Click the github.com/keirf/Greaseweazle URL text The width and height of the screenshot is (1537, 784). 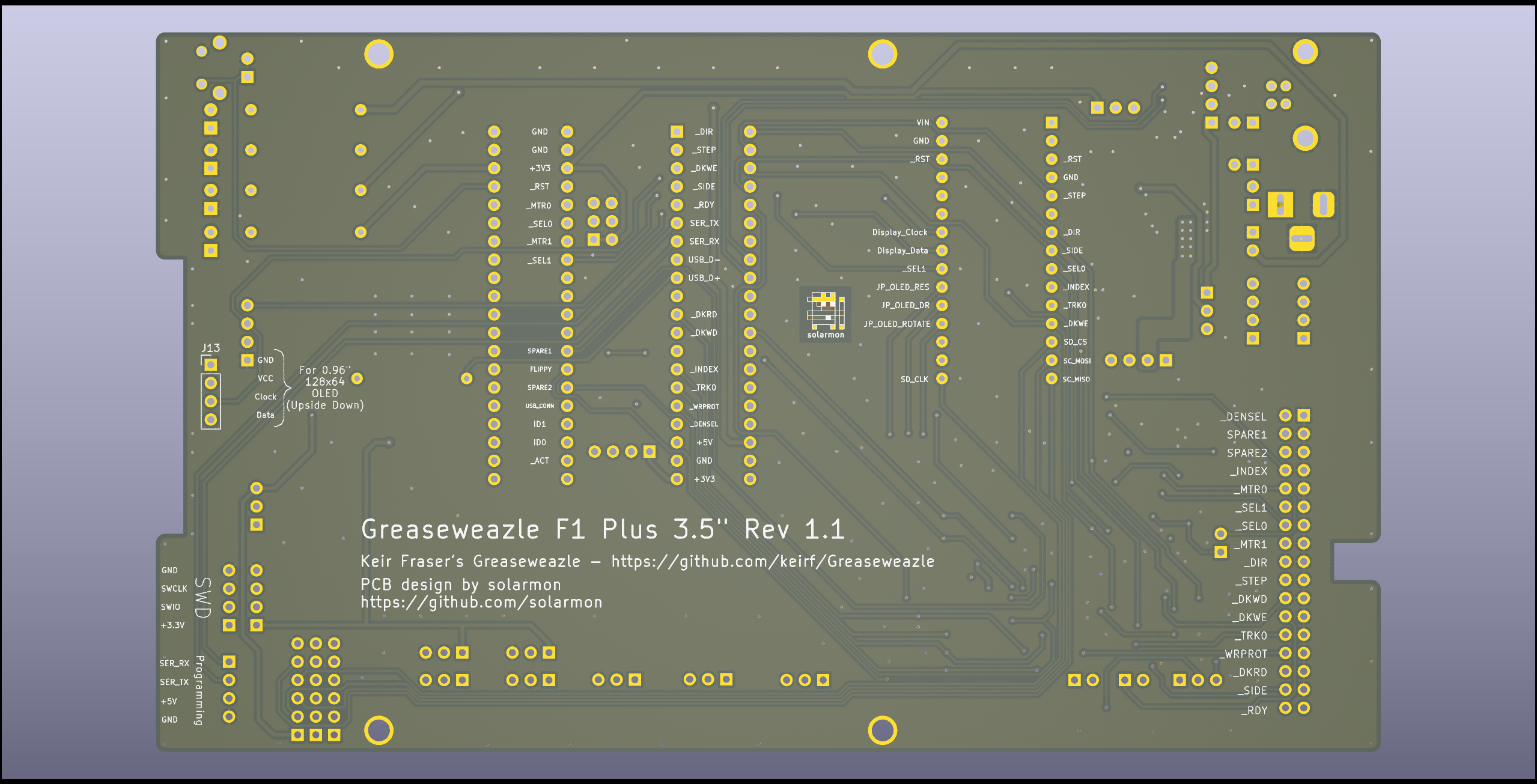click(x=773, y=562)
